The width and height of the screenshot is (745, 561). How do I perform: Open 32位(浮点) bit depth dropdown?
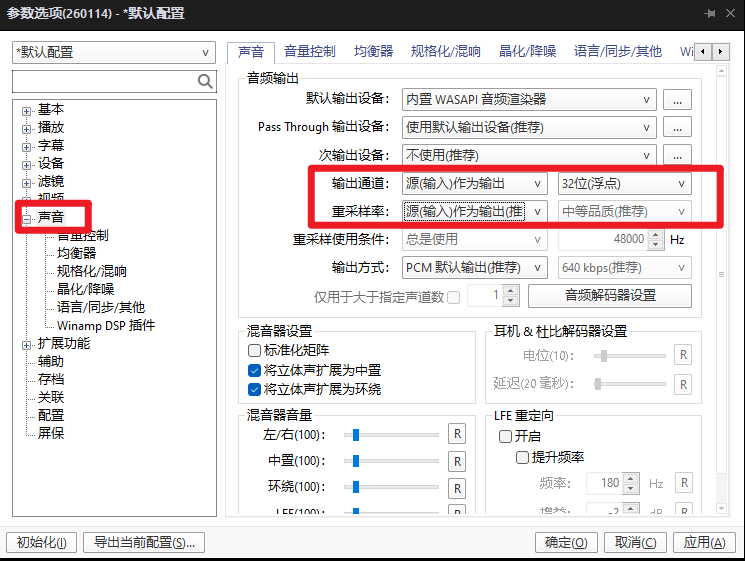625,184
